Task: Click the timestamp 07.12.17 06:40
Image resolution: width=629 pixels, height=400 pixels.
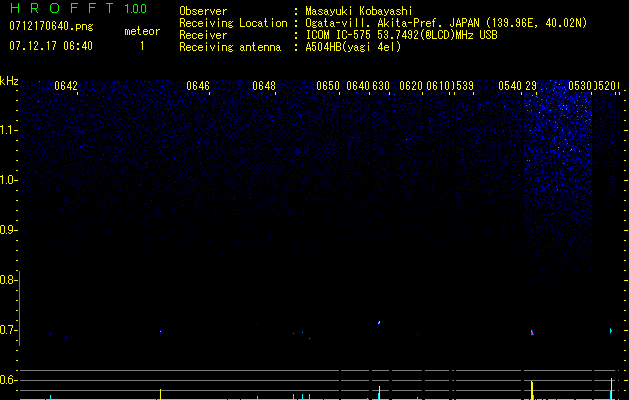Action: 51,46
